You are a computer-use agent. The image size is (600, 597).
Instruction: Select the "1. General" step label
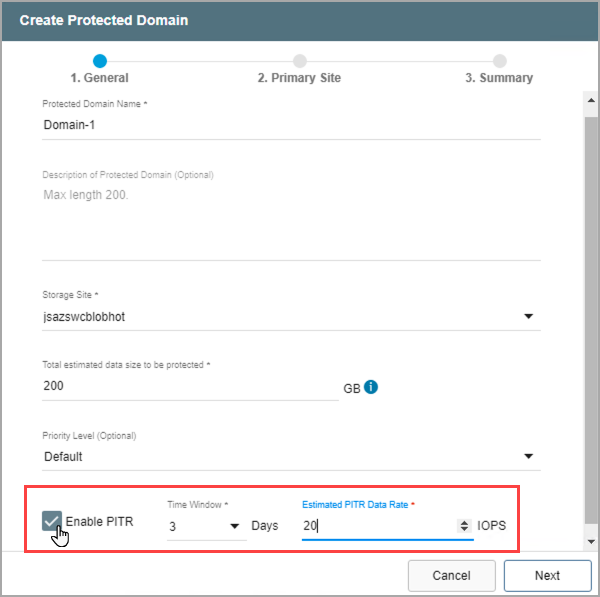point(99,78)
